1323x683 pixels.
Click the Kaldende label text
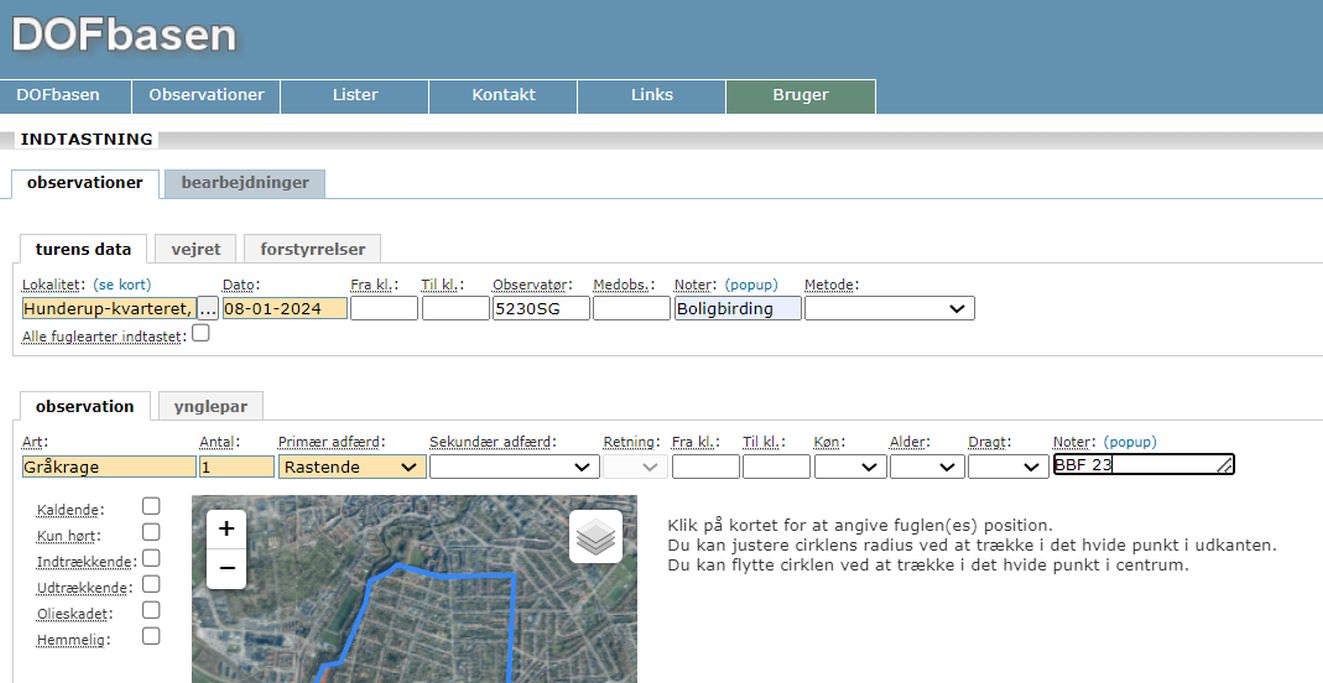(68, 510)
